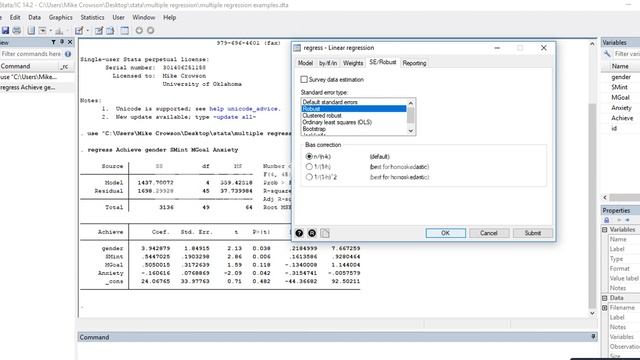
Task: Click the pin icon on the Command panel
Action: (593, 337)
